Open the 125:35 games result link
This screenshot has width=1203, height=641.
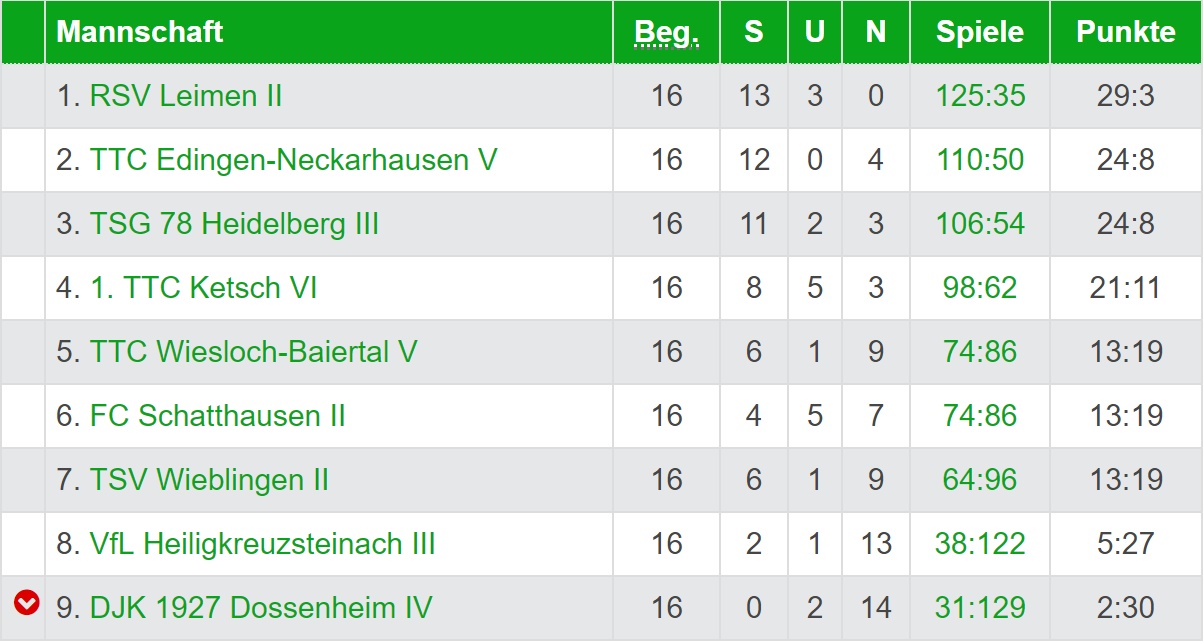click(x=980, y=96)
